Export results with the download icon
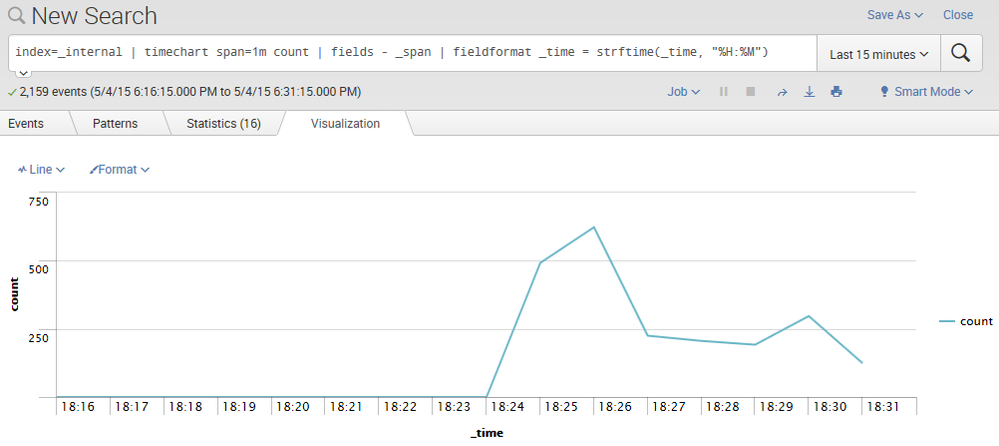This screenshot has height=446, width=999. click(809, 92)
